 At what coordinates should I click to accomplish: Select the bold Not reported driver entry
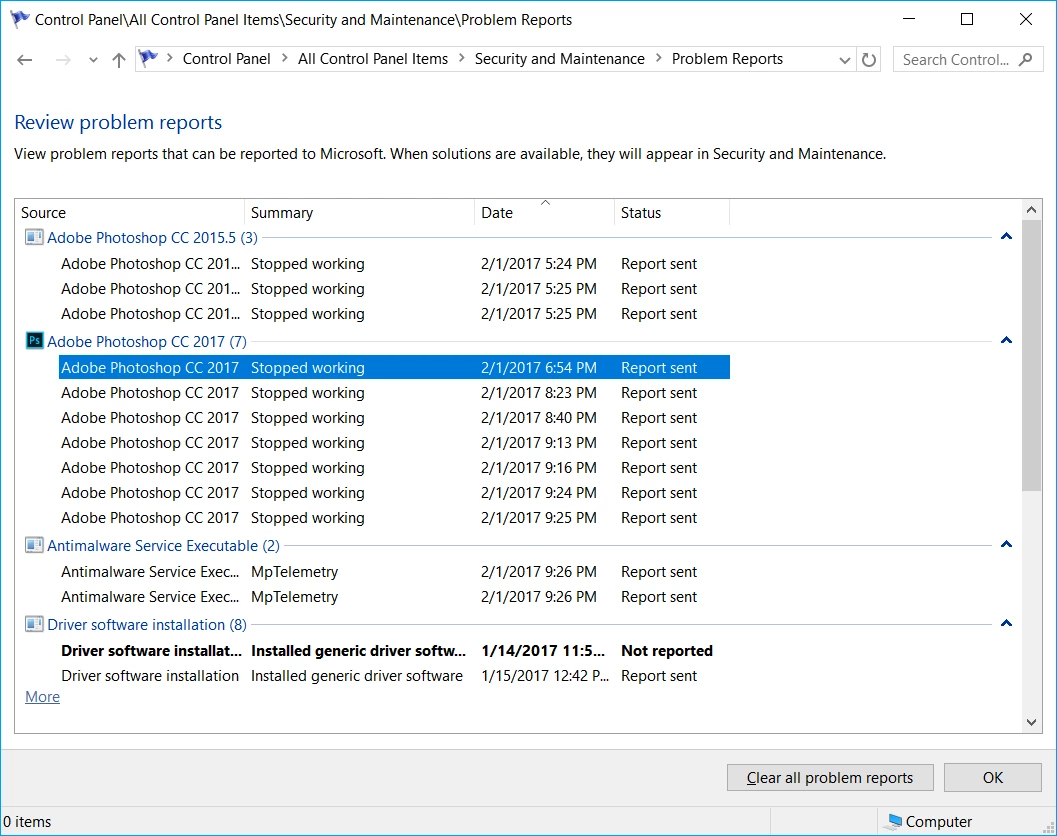(x=394, y=651)
